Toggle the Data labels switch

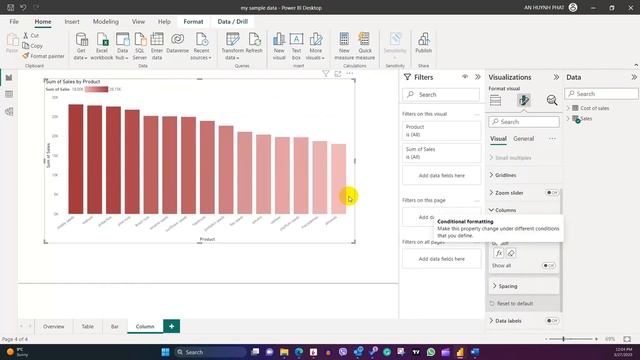point(552,321)
